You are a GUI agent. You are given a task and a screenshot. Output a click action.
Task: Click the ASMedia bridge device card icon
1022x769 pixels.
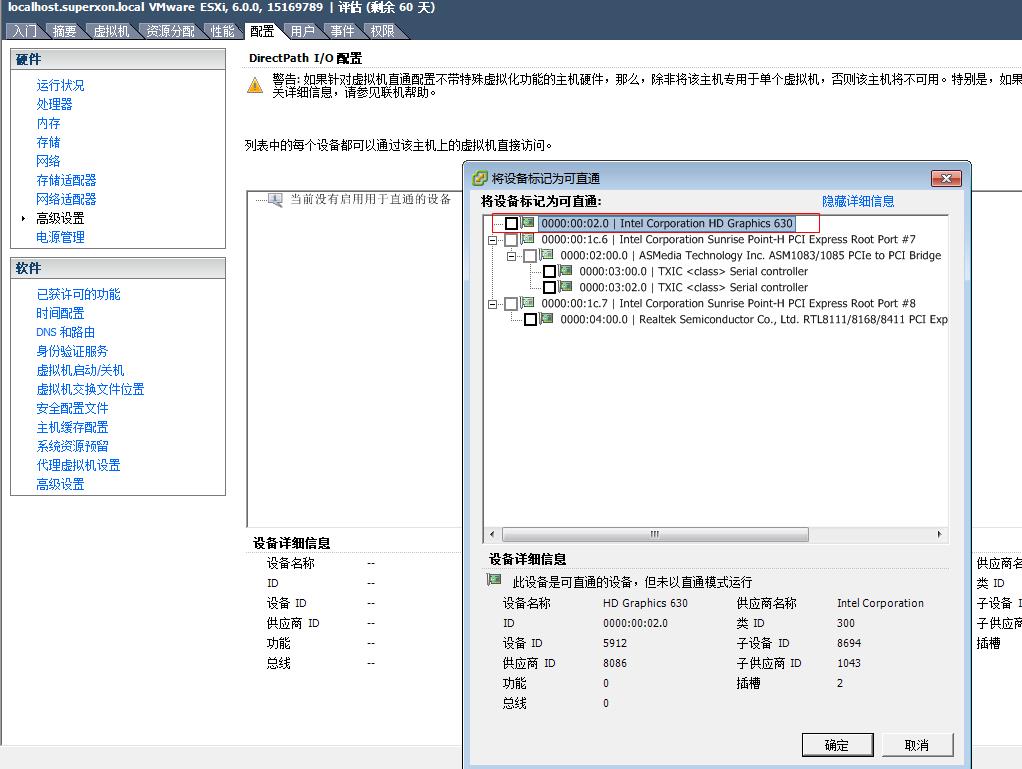tap(546, 254)
